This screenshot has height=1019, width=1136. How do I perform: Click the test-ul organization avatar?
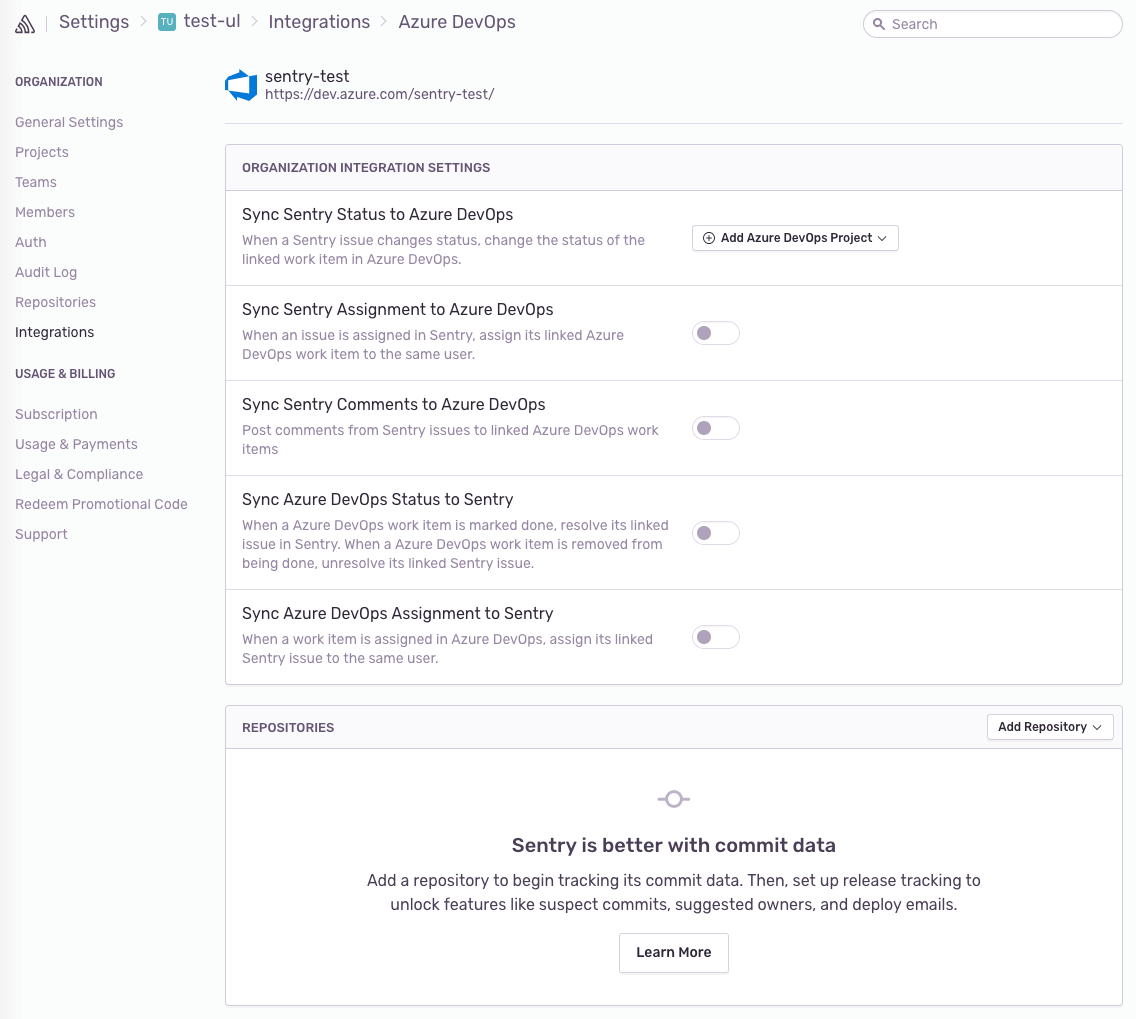166,21
